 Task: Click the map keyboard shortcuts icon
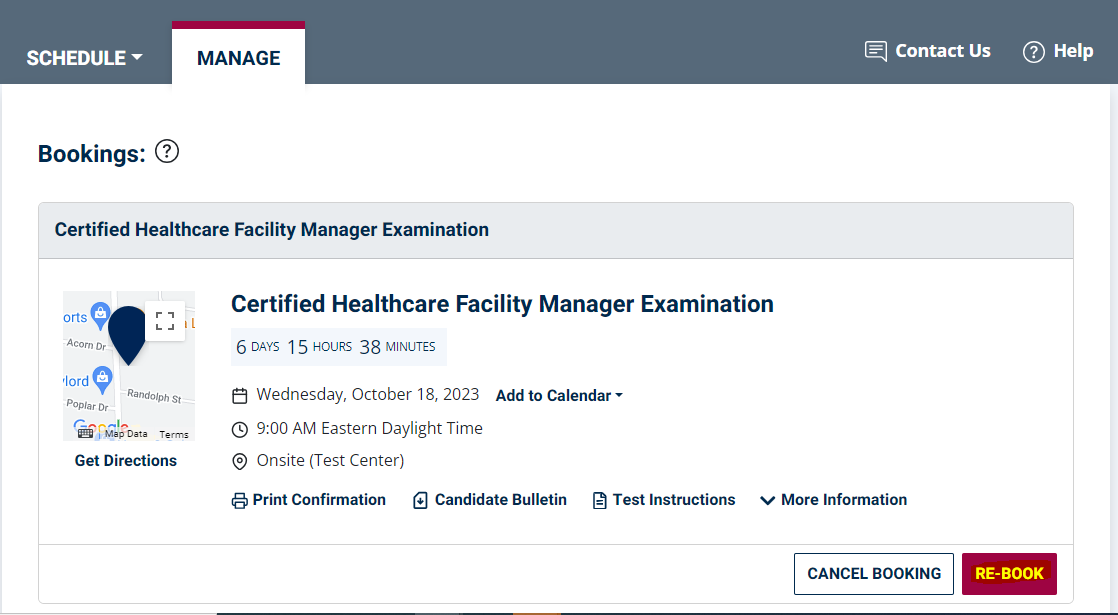tap(85, 433)
